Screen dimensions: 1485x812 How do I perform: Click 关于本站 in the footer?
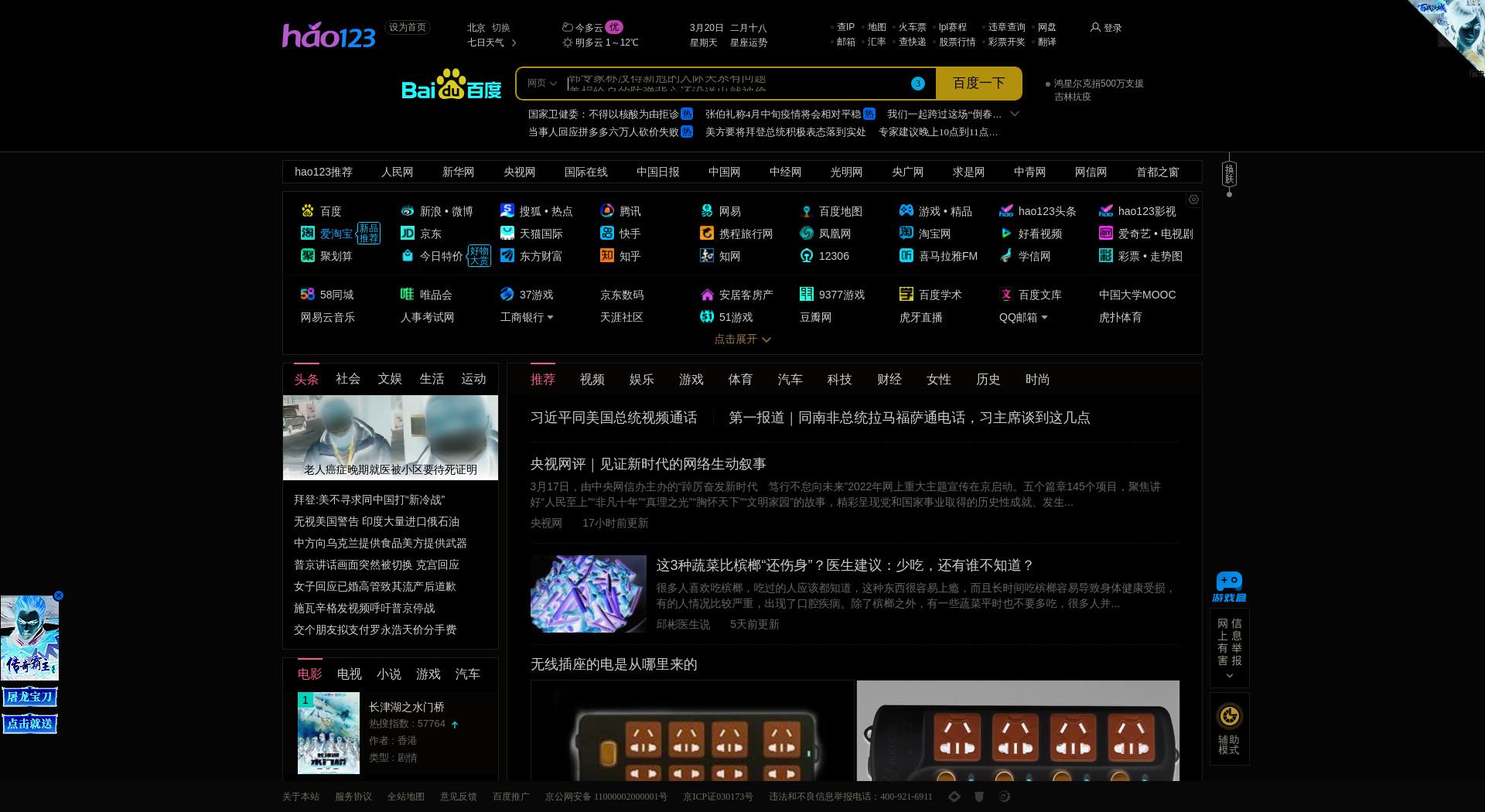301,797
